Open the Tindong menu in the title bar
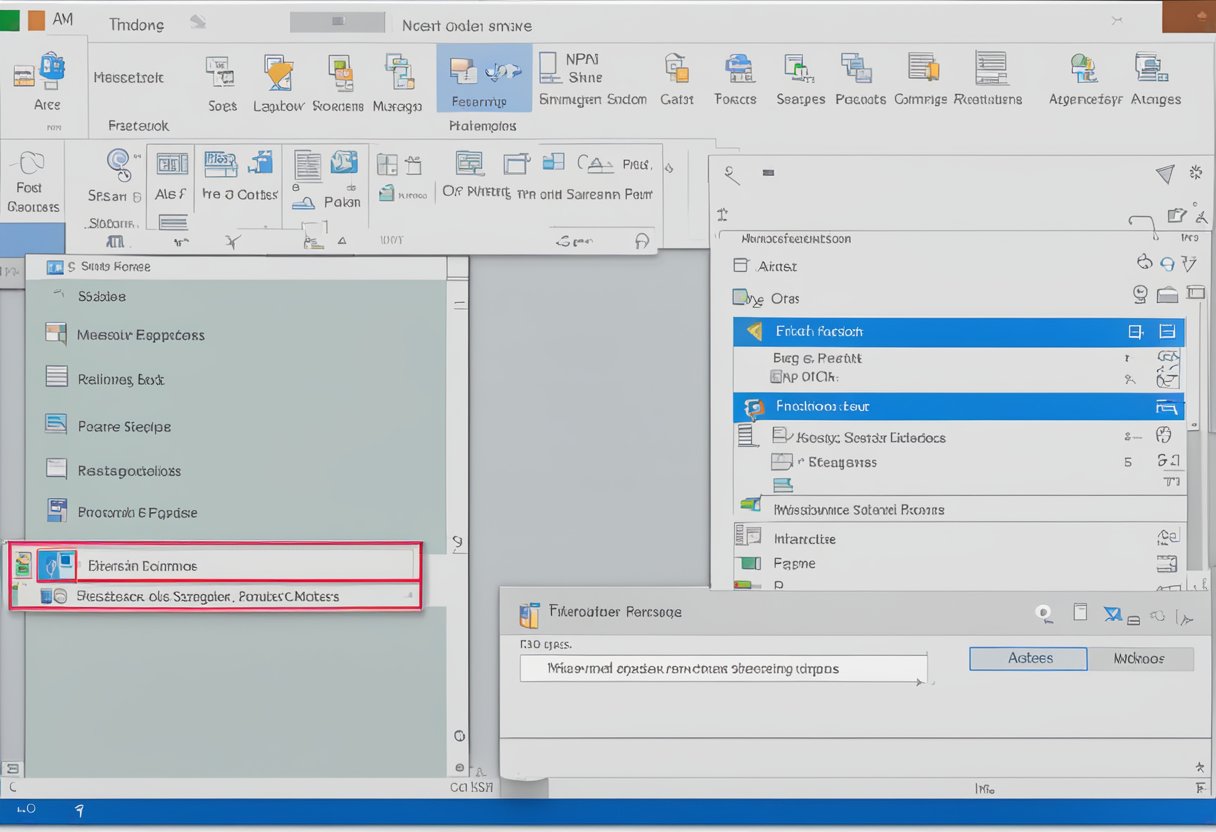1216x832 pixels. click(x=135, y=24)
